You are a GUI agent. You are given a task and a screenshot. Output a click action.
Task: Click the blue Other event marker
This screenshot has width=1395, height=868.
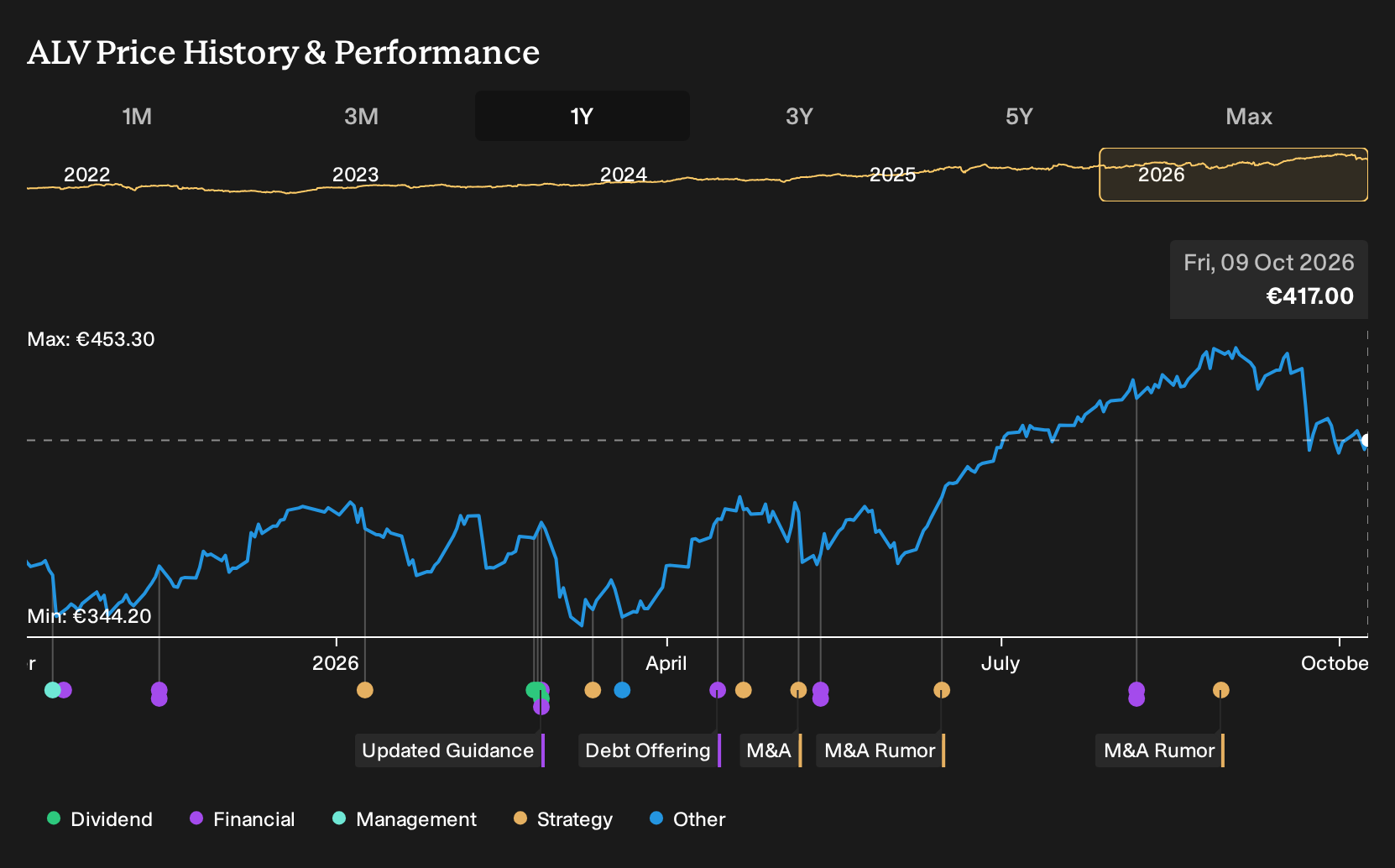622,690
